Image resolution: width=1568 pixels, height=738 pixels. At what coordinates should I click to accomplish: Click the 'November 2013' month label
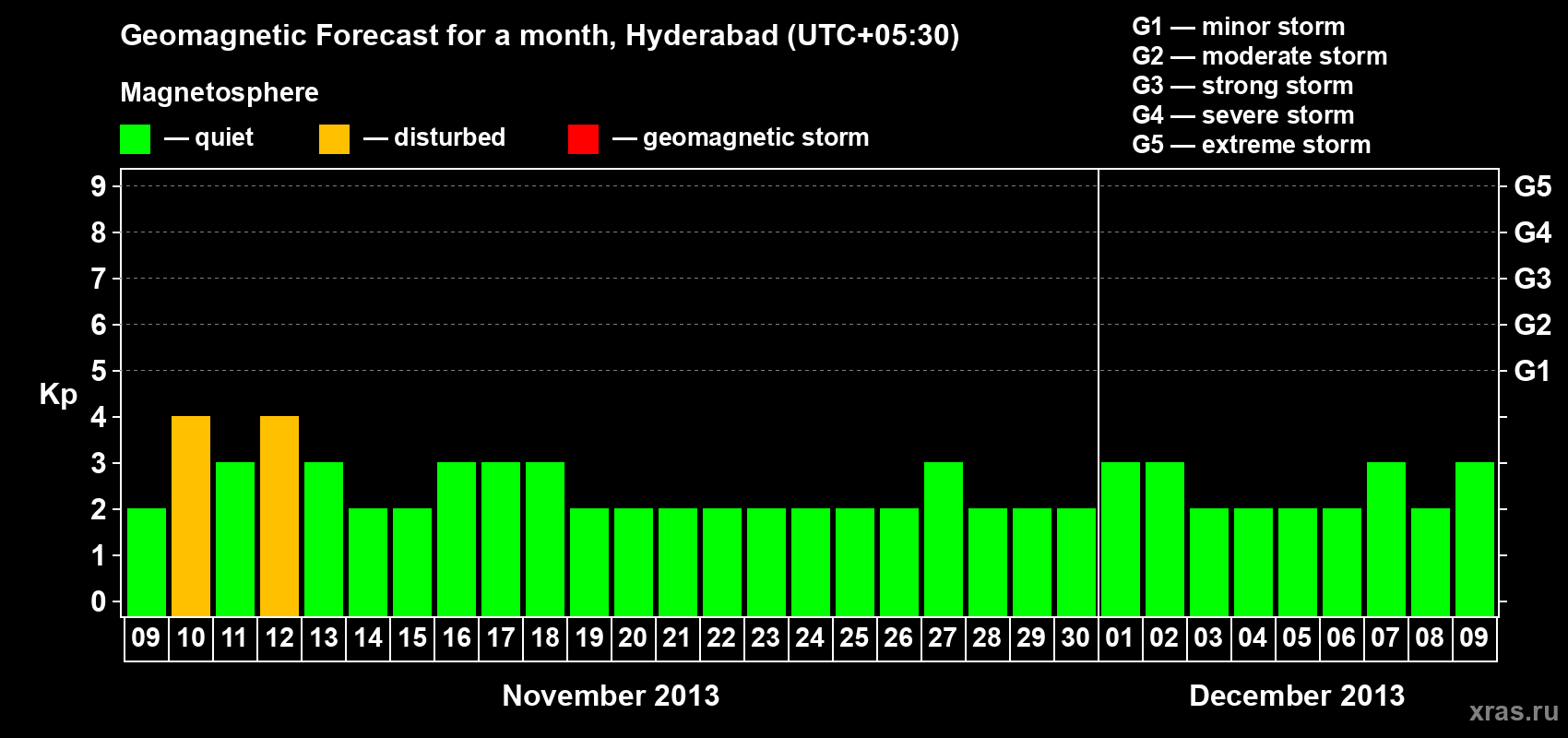[x=611, y=696]
